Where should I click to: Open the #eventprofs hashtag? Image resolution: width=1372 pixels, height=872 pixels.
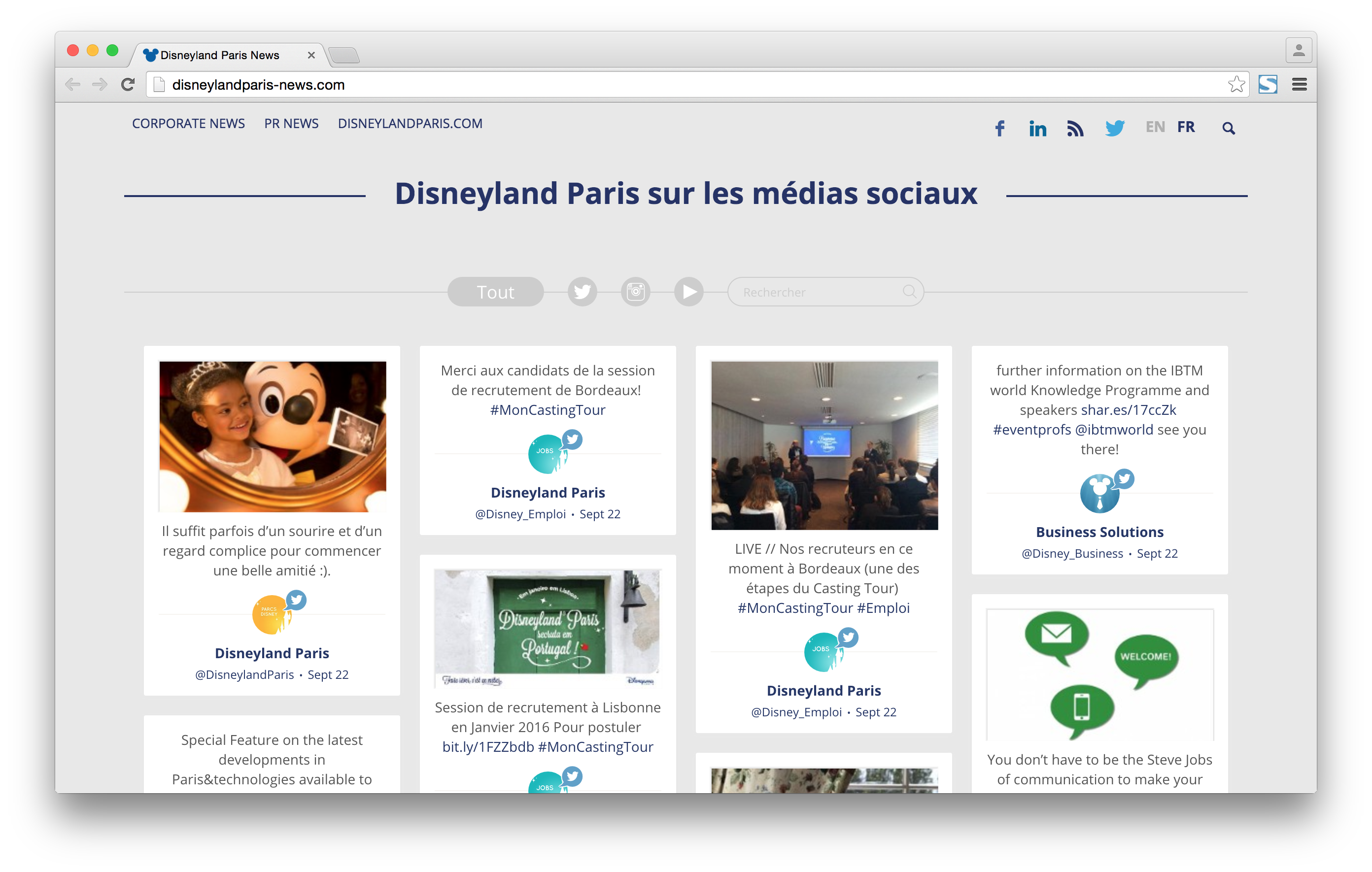click(x=1031, y=430)
